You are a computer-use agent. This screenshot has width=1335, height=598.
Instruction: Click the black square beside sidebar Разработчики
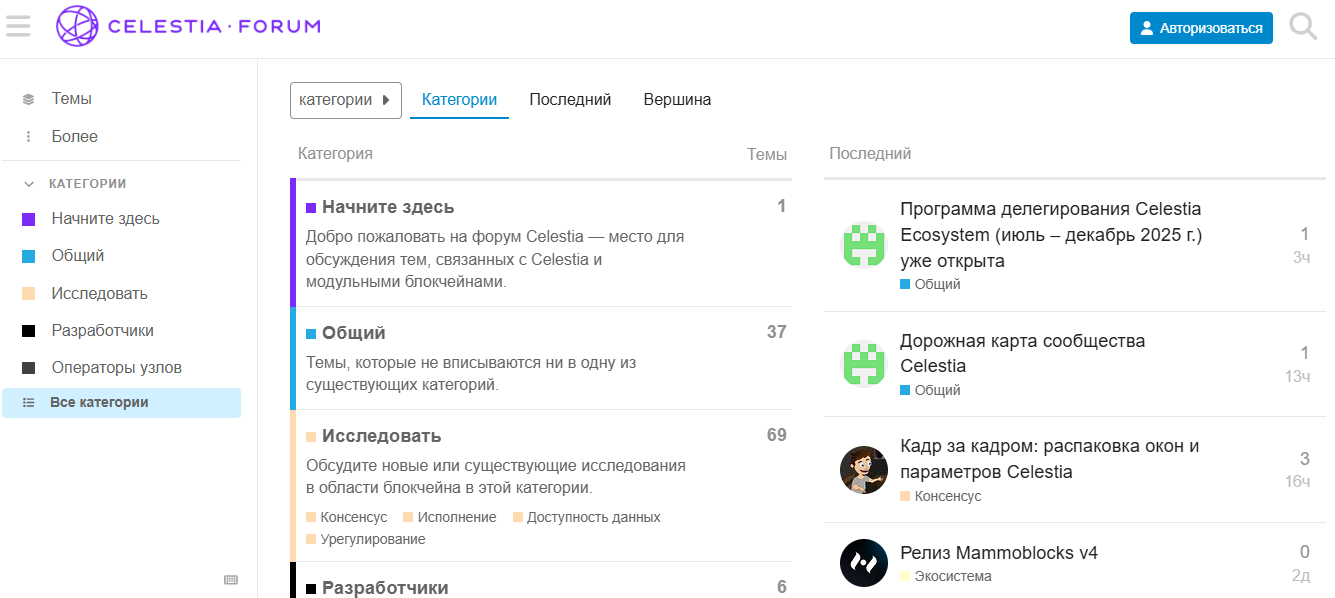(29, 331)
